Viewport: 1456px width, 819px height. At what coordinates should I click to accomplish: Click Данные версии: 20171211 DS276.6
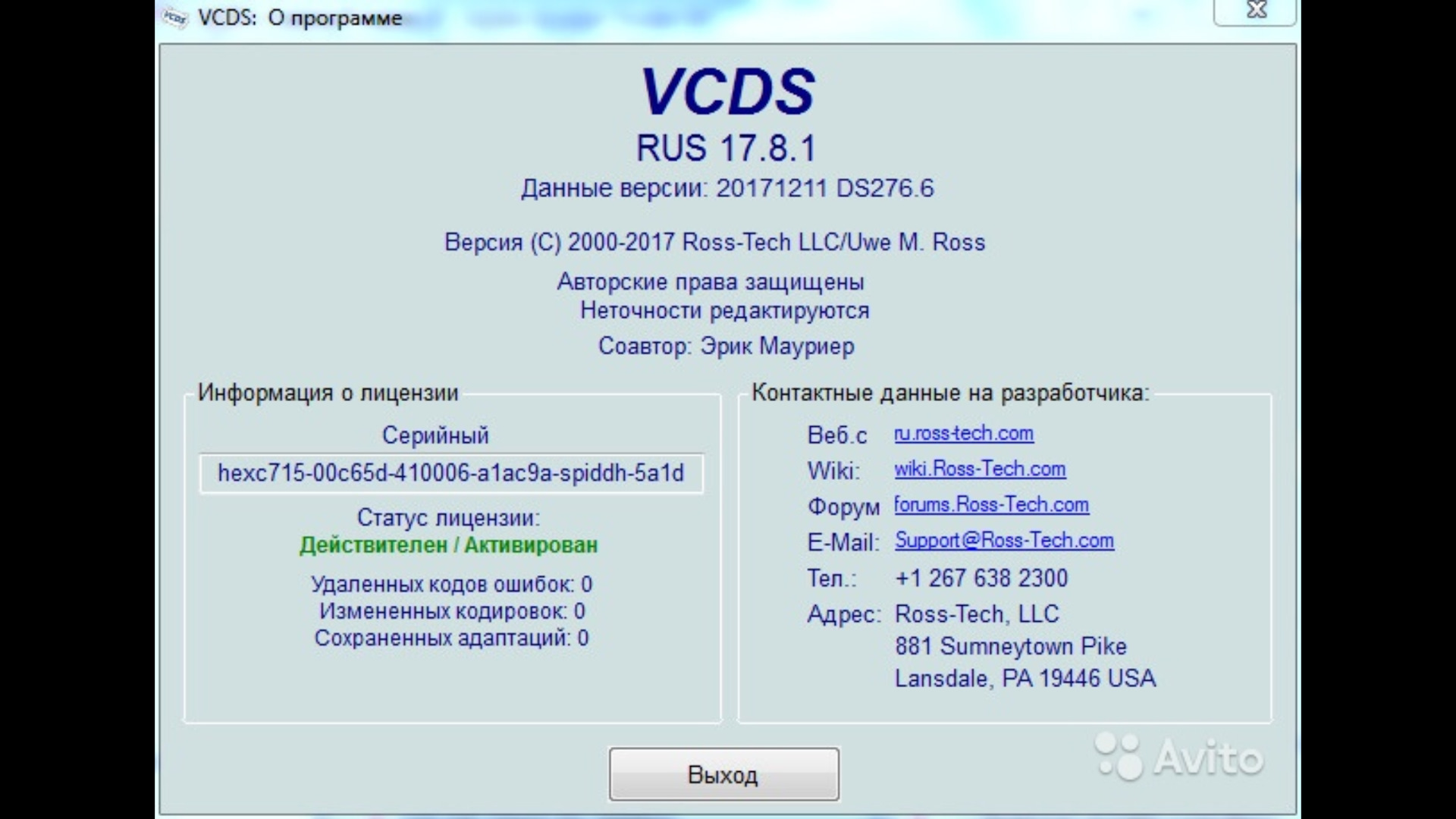point(727,188)
